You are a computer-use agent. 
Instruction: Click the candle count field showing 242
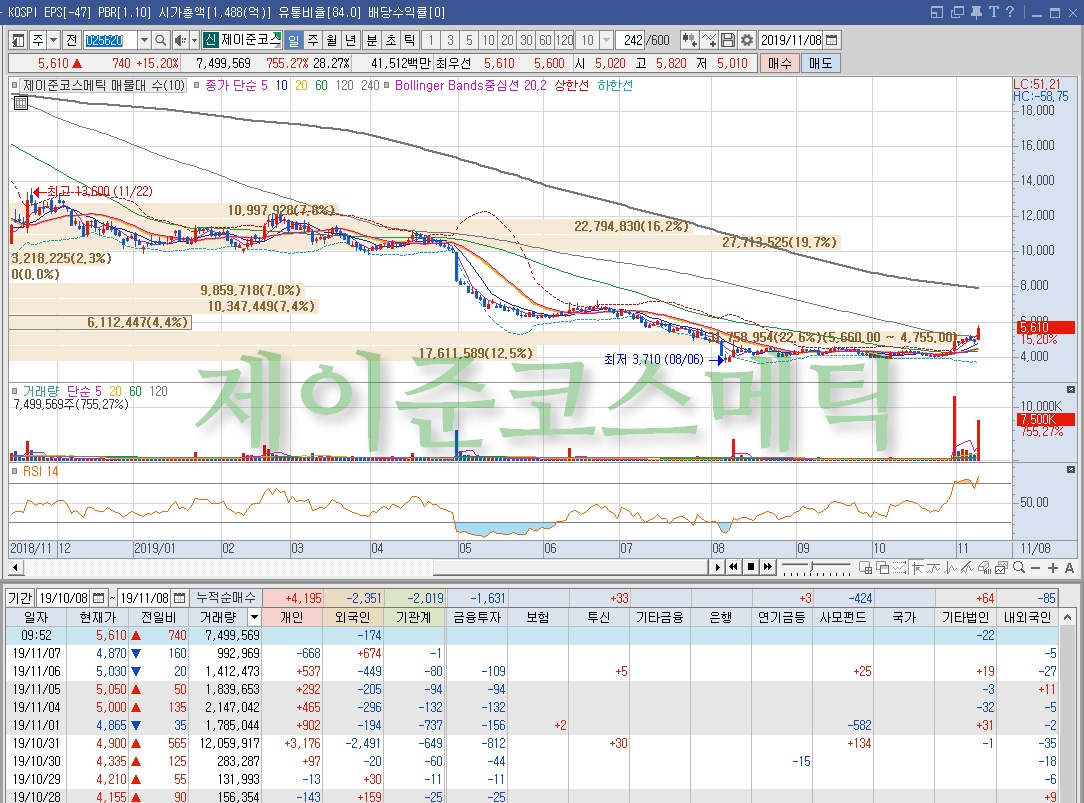click(x=632, y=40)
